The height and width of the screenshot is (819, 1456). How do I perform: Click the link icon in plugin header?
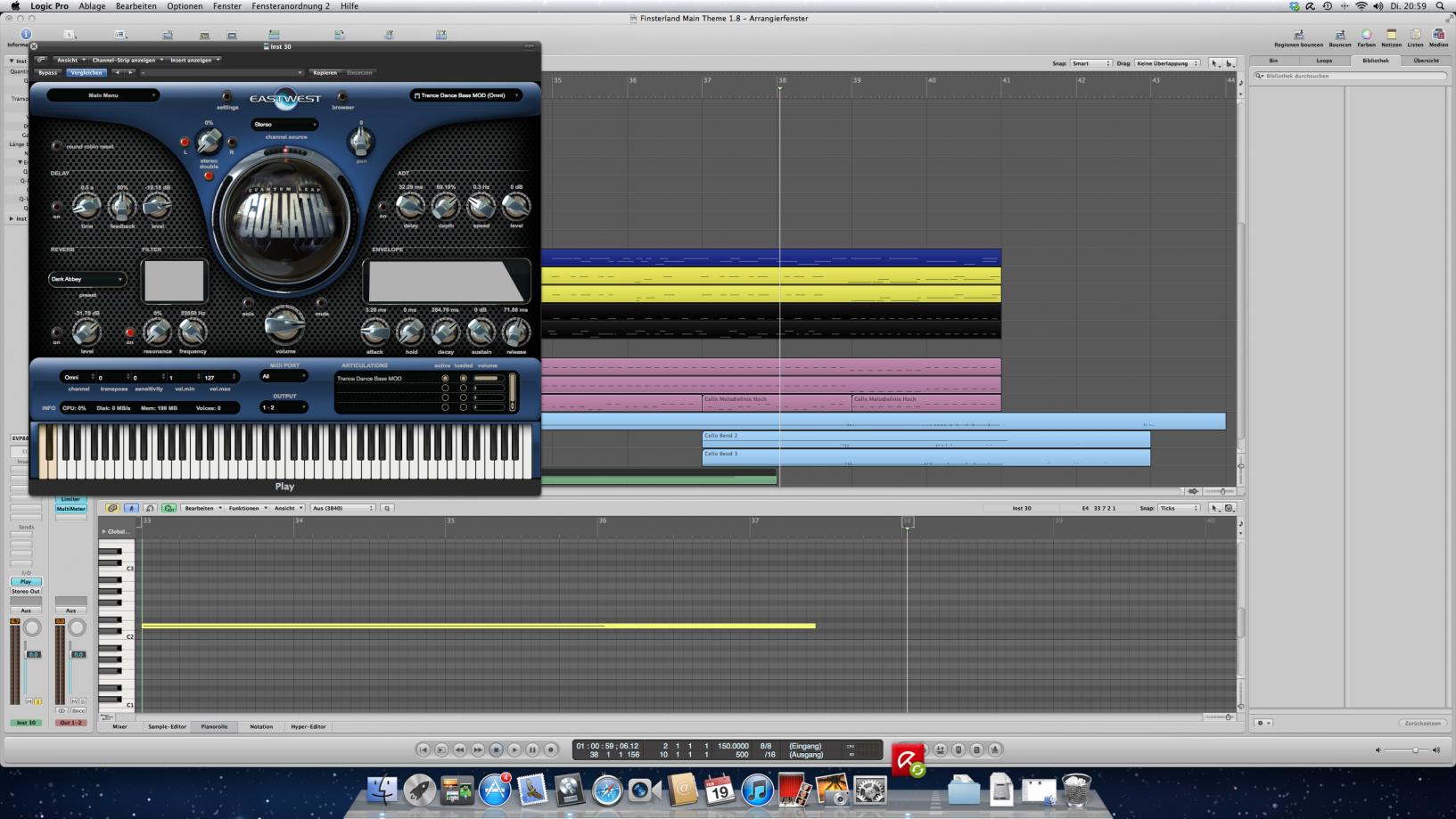click(x=41, y=60)
